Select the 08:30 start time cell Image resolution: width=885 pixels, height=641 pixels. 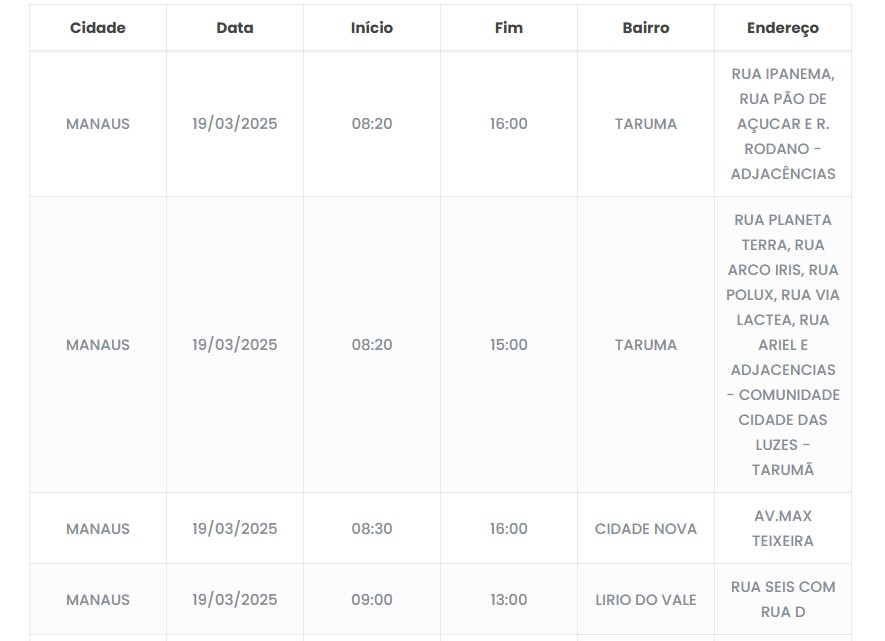(x=372, y=529)
